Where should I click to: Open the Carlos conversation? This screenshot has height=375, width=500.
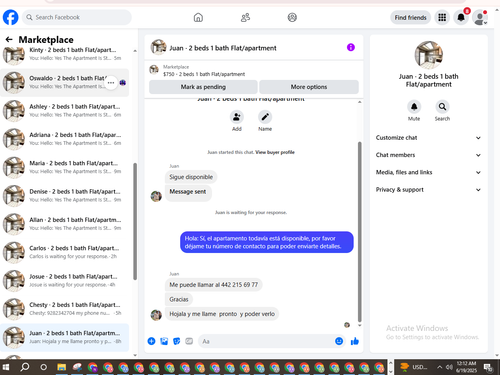tap(64, 252)
